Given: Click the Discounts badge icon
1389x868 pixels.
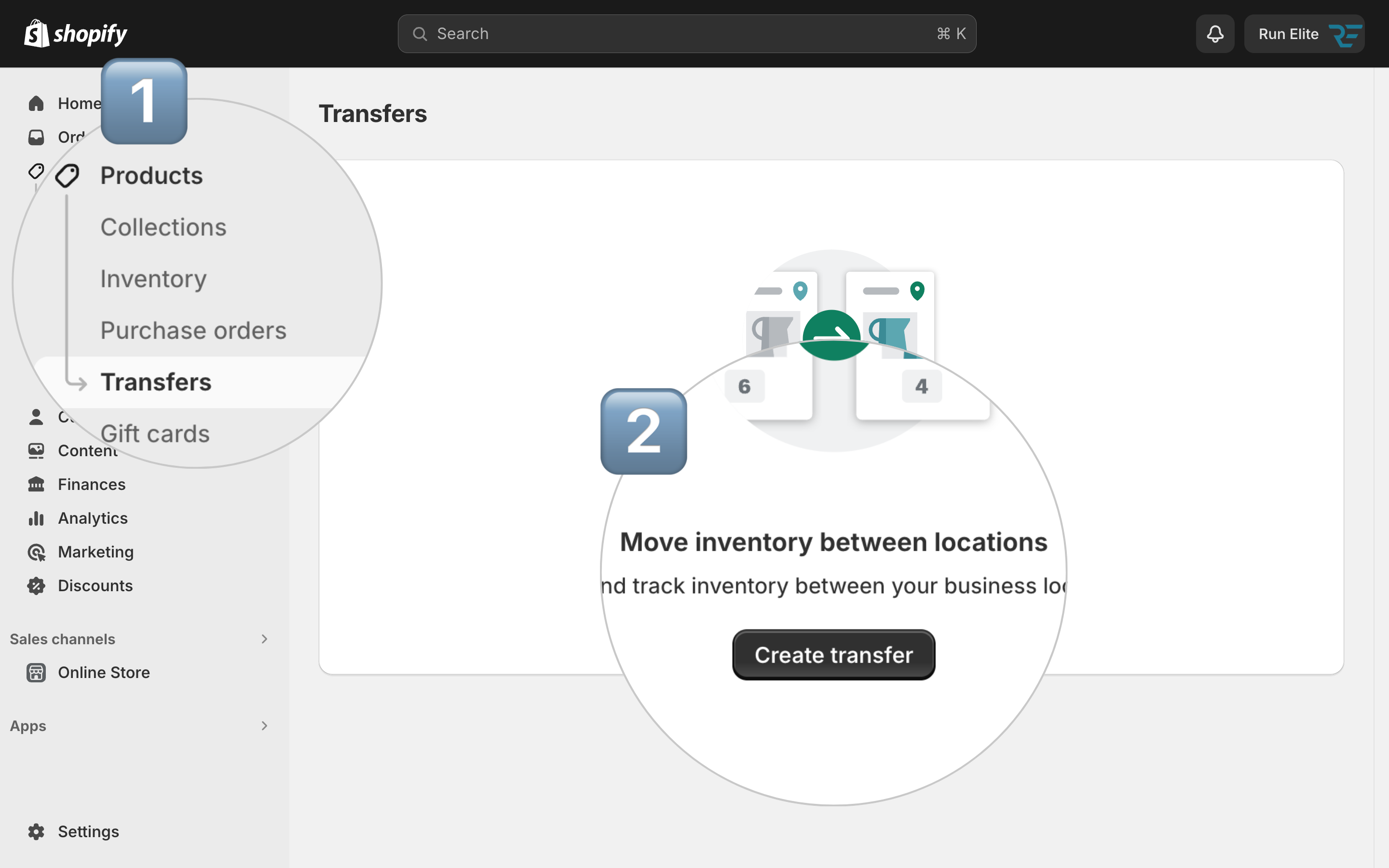Looking at the screenshot, I should click(x=36, y=585).
